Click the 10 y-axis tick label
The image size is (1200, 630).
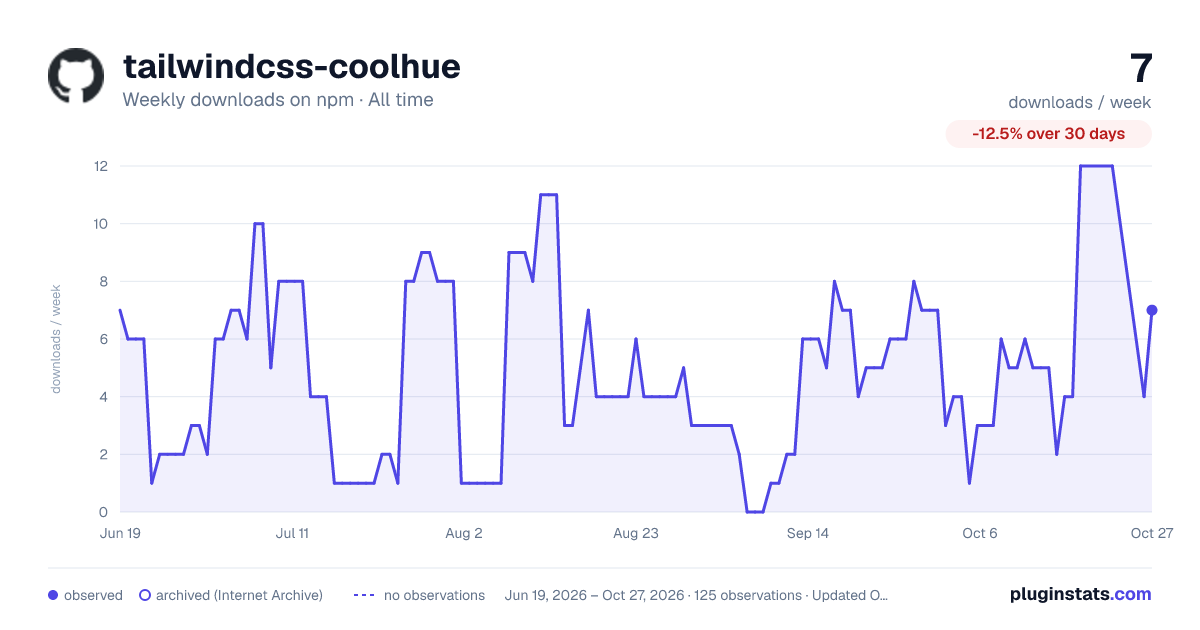click(x=100, y=224)
